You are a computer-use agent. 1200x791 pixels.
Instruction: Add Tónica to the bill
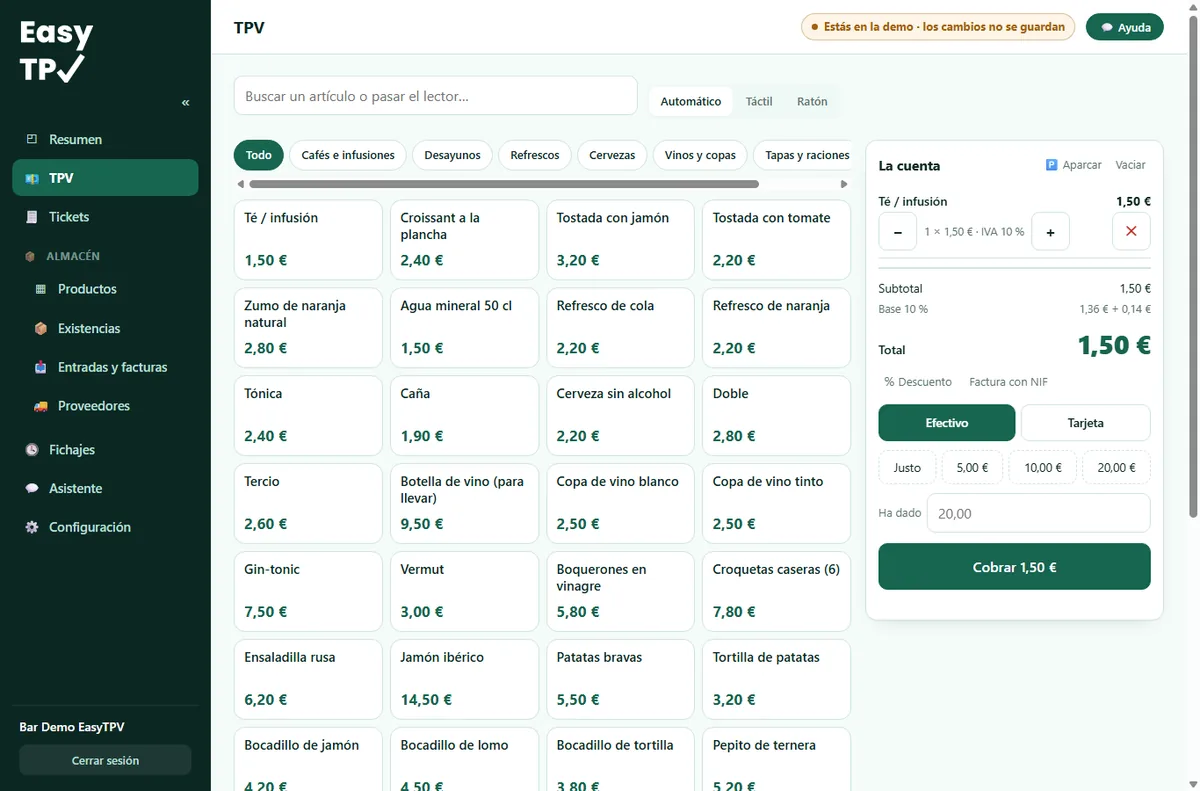308,416
